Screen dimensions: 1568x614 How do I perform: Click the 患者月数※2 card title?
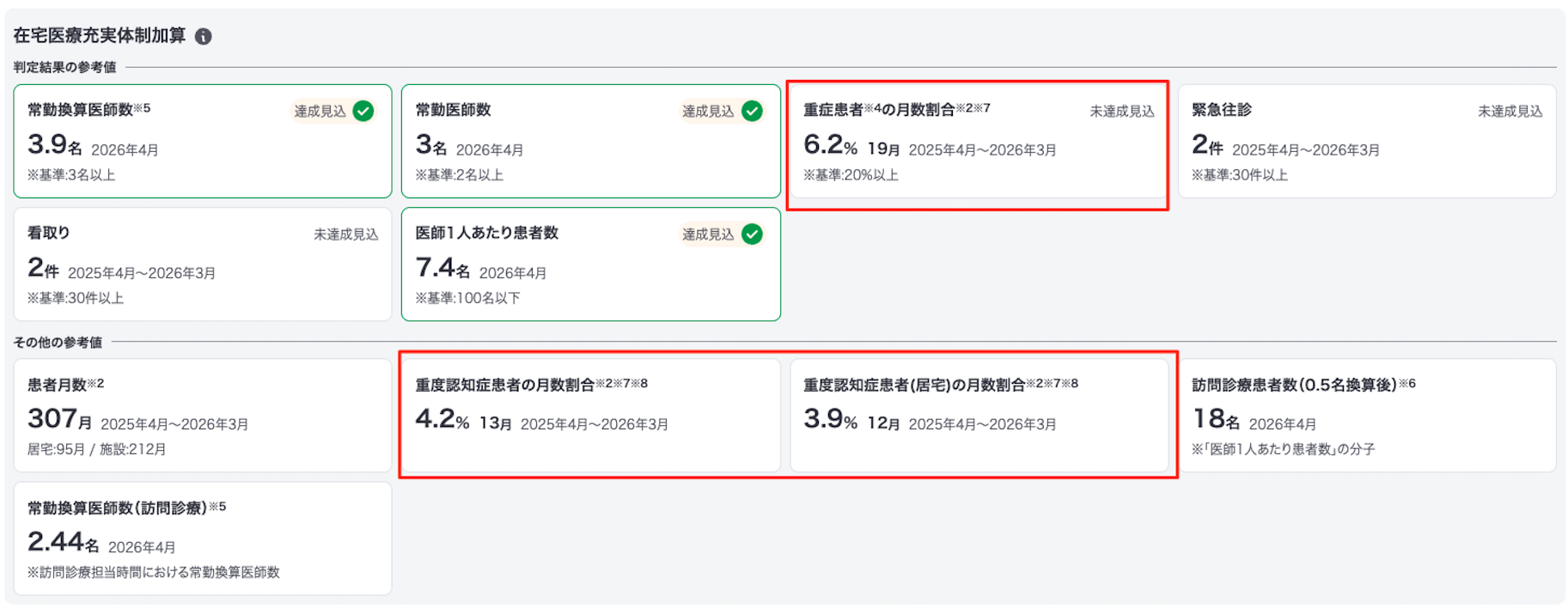pos(65,384)
